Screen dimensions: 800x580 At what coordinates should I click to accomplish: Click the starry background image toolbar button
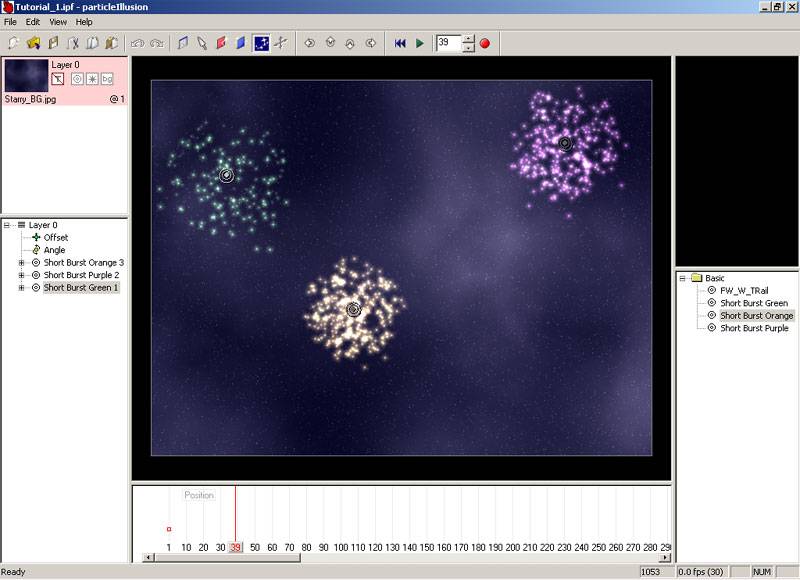[x=261, y=43]
